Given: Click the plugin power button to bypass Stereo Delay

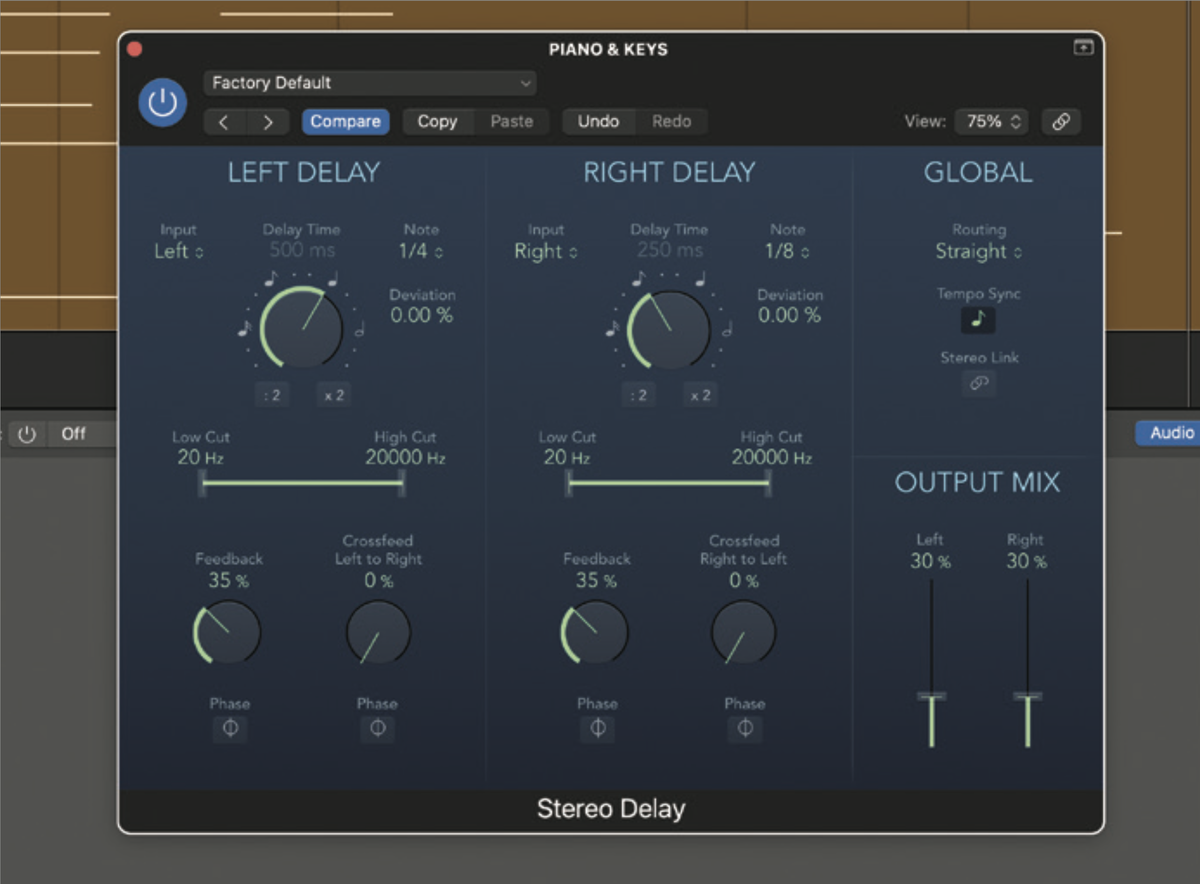Looking at the screenshot, I should (162, 103).
